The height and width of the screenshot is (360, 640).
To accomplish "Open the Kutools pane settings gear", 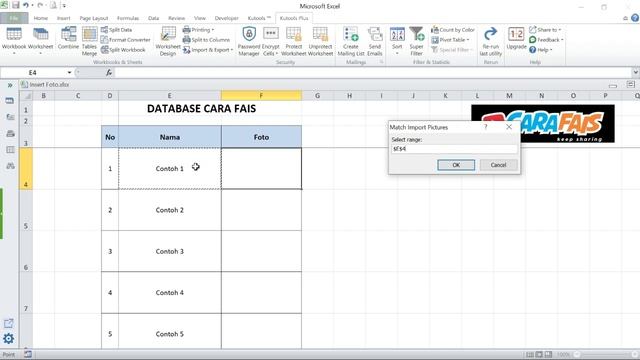I will pos(9,338).
